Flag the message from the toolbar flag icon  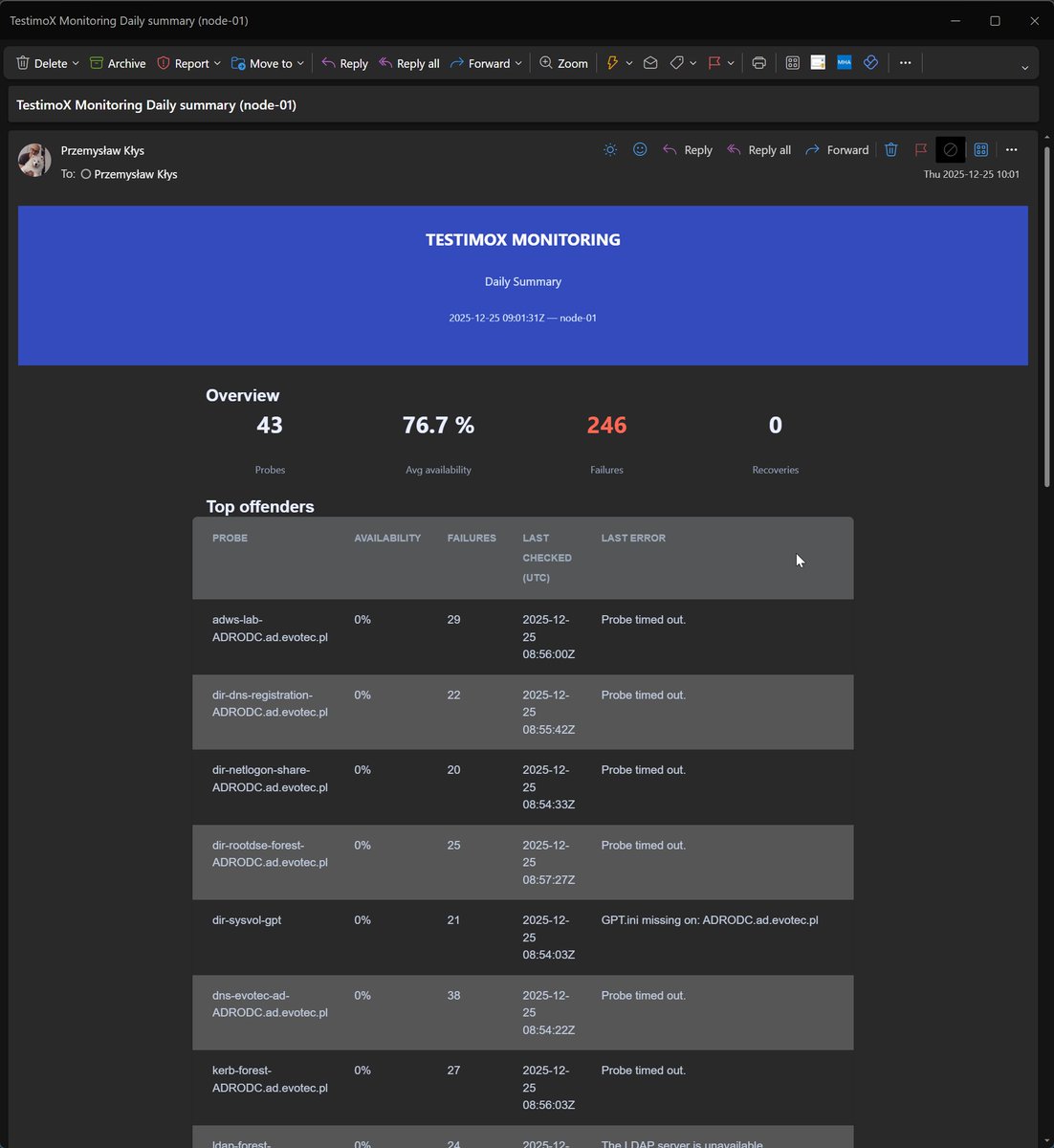click(x=714, y=63)
